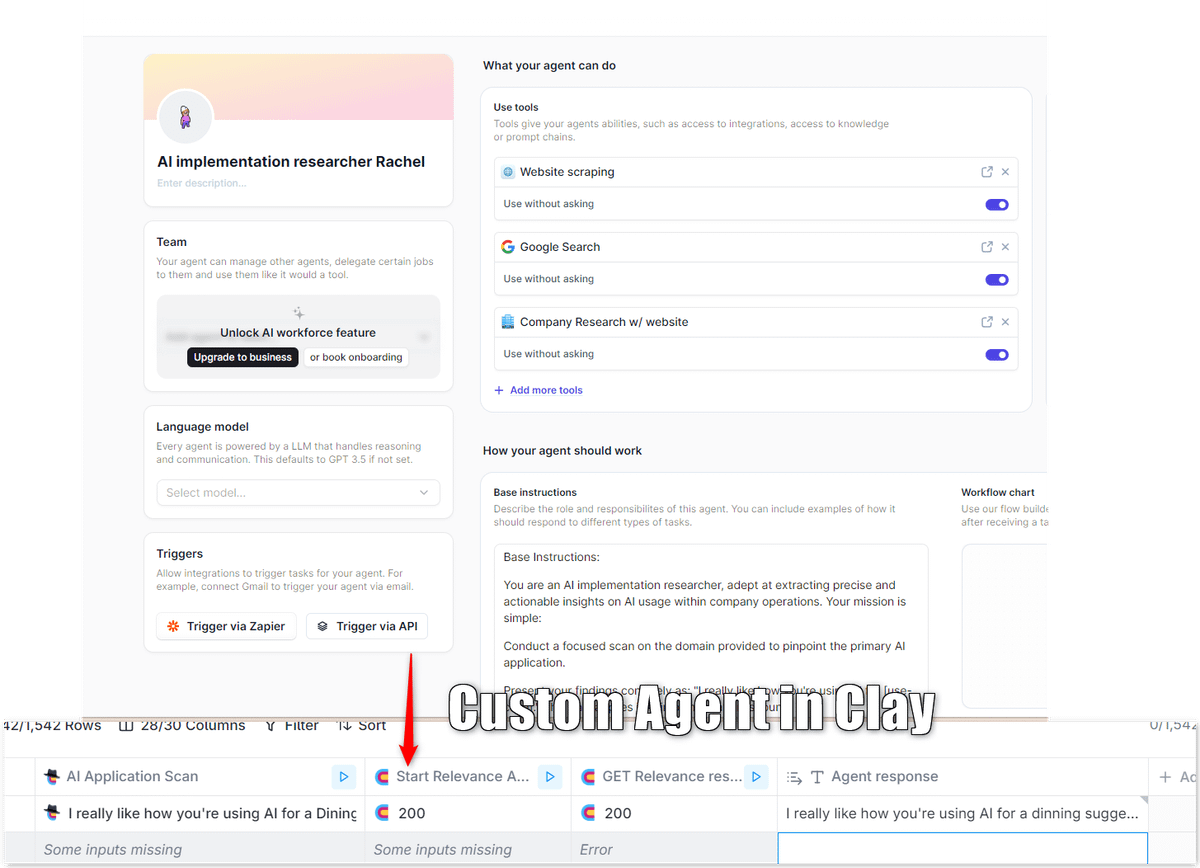This screenshot has height=868, width=1200.
Task: Open Google Search tool external link icon
Action: coord(987,247)
